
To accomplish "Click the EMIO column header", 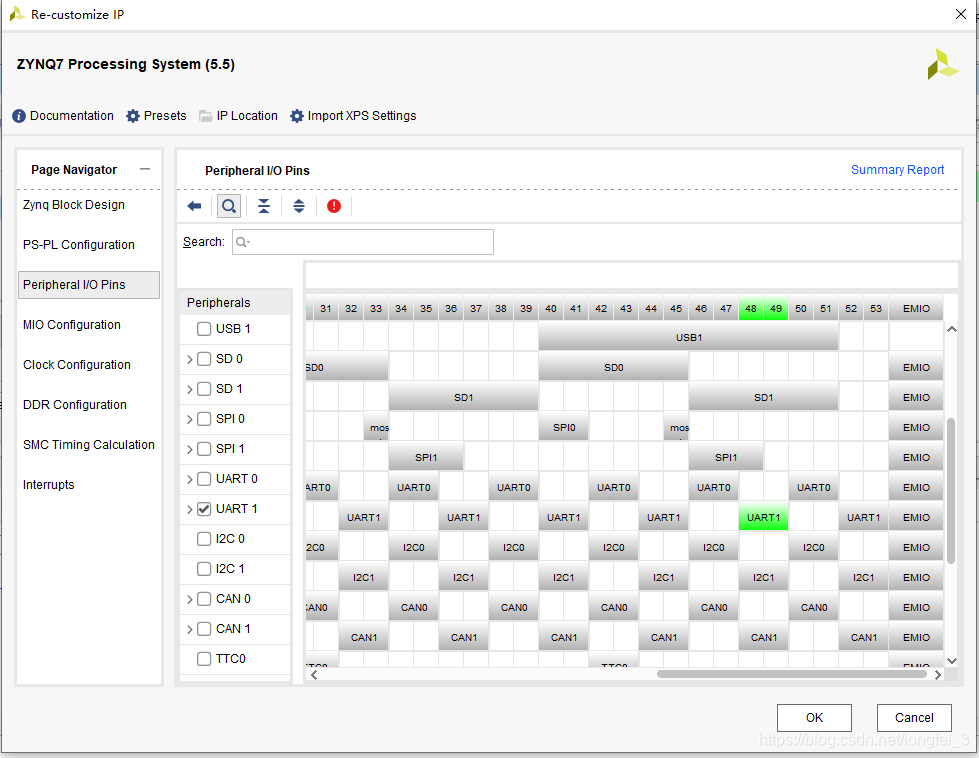I will 916,308.
